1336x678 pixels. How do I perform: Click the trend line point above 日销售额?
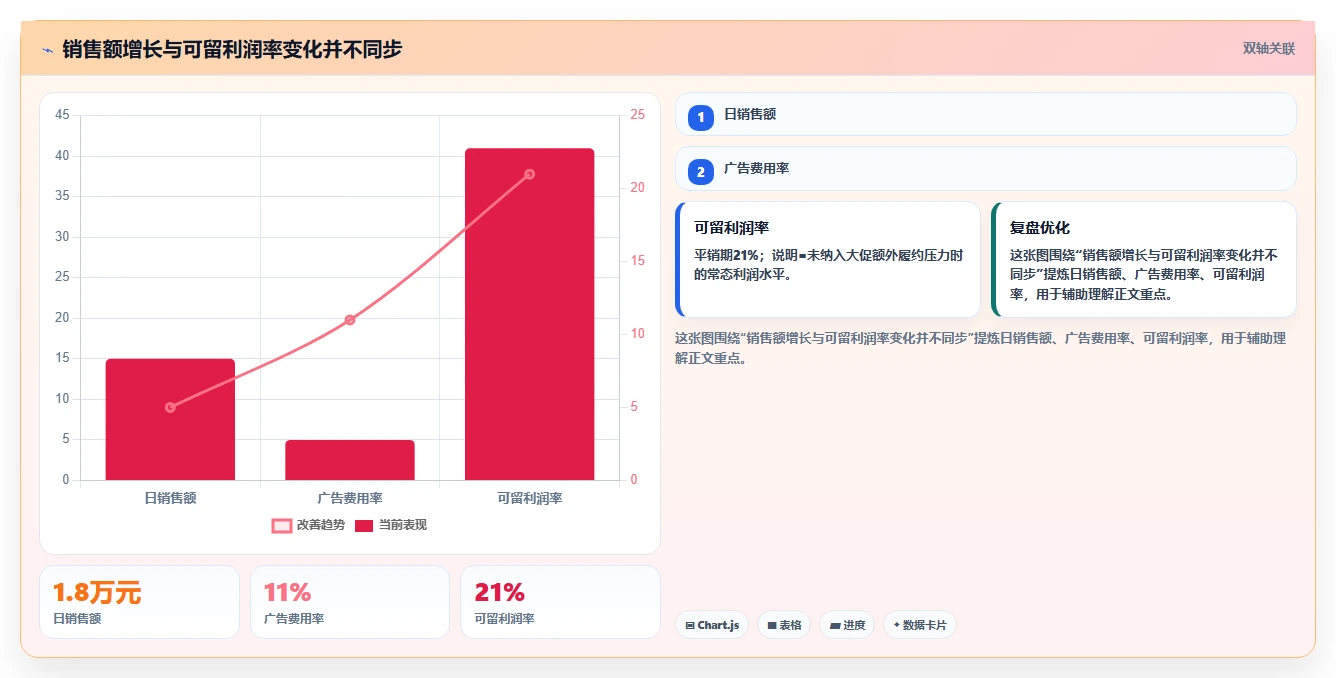click(170, 407)
